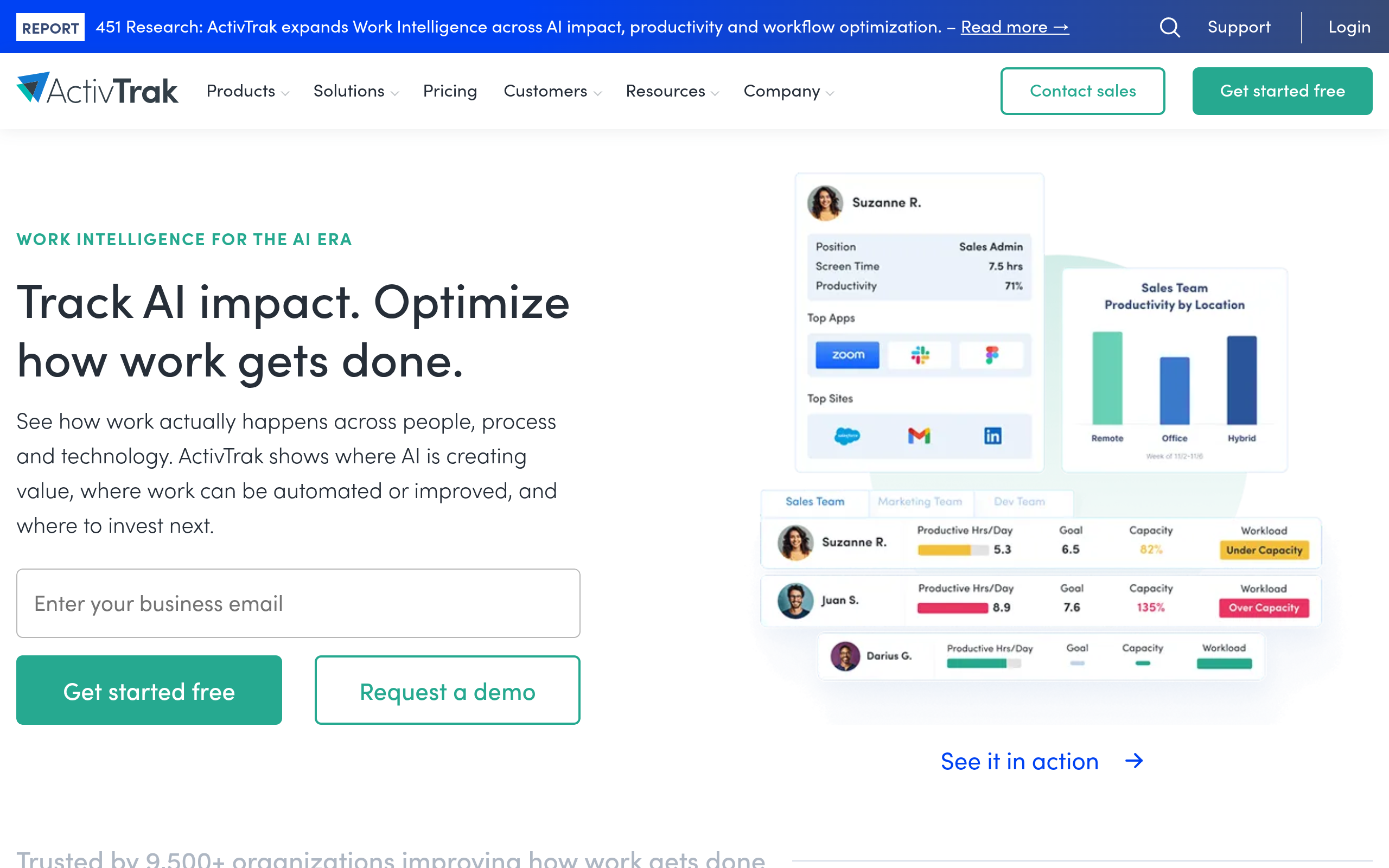
Task: Click header Get started free button
Action: pyautogui.click(x=1282, y=91)
